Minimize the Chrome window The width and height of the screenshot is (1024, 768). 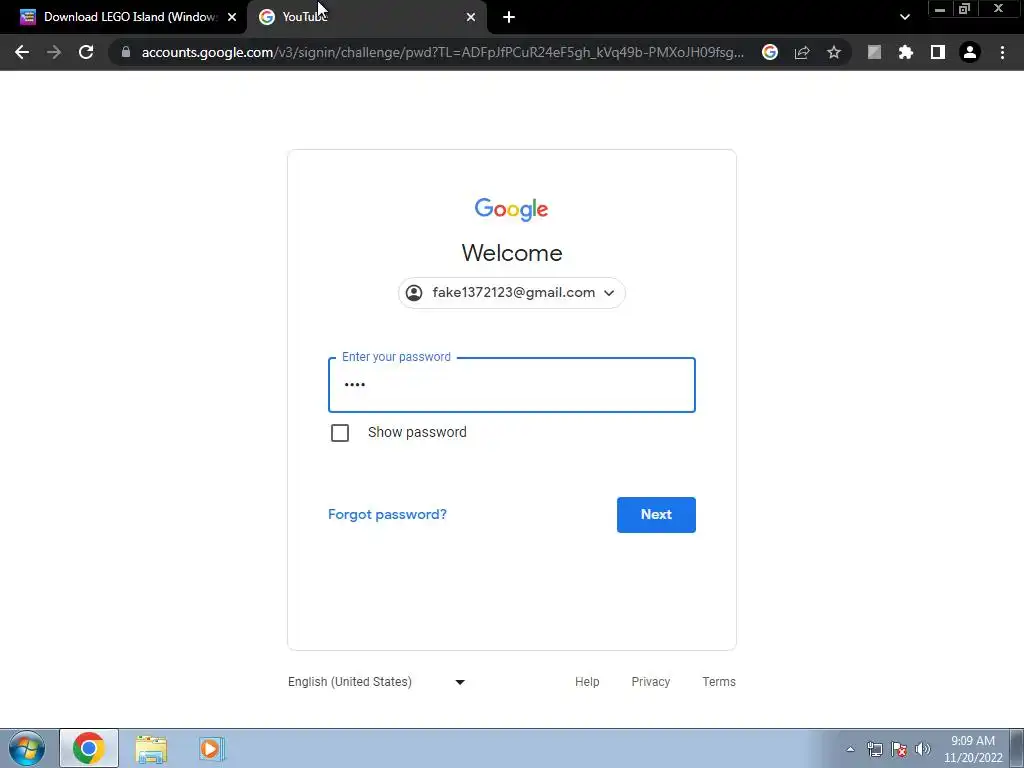[940, 9]
